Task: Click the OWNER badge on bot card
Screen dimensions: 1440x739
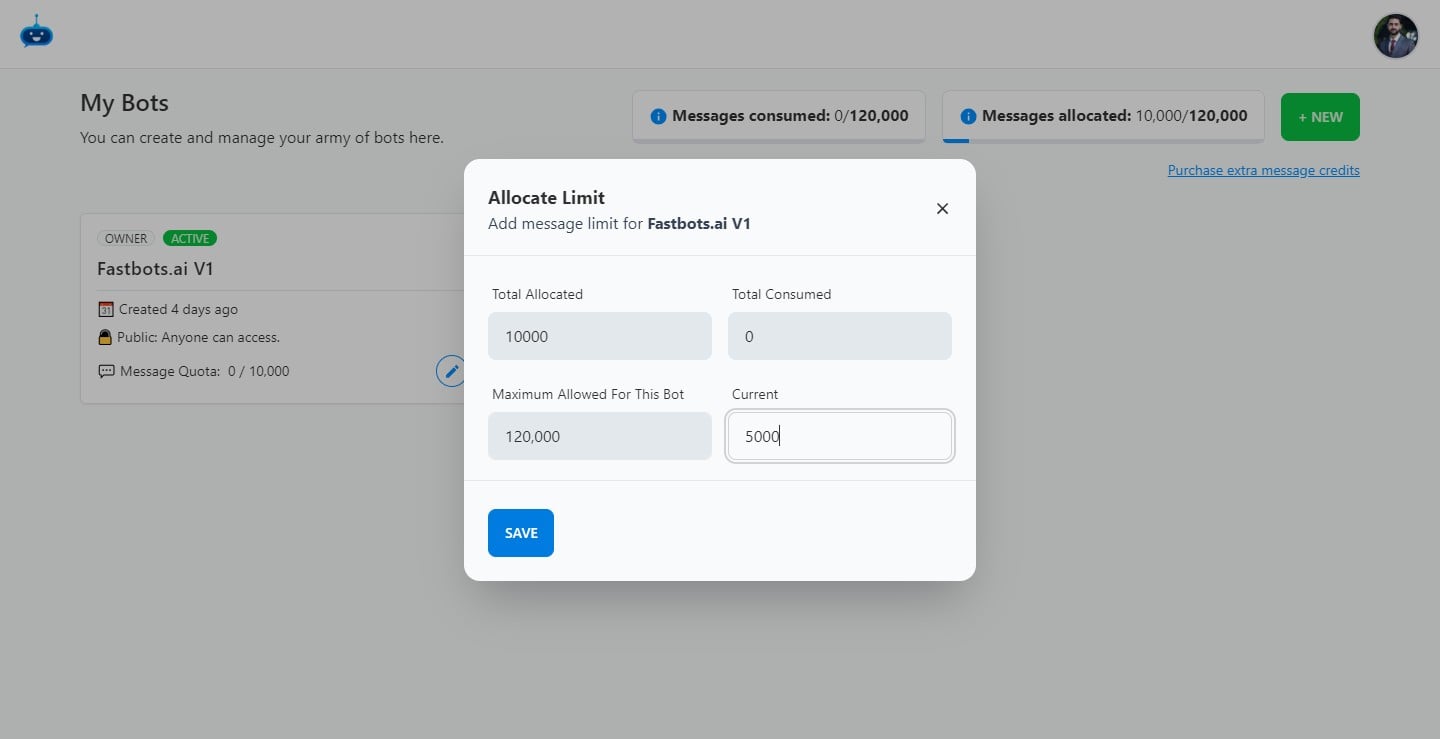Action: pyautogui.click(x=126, y=239)
